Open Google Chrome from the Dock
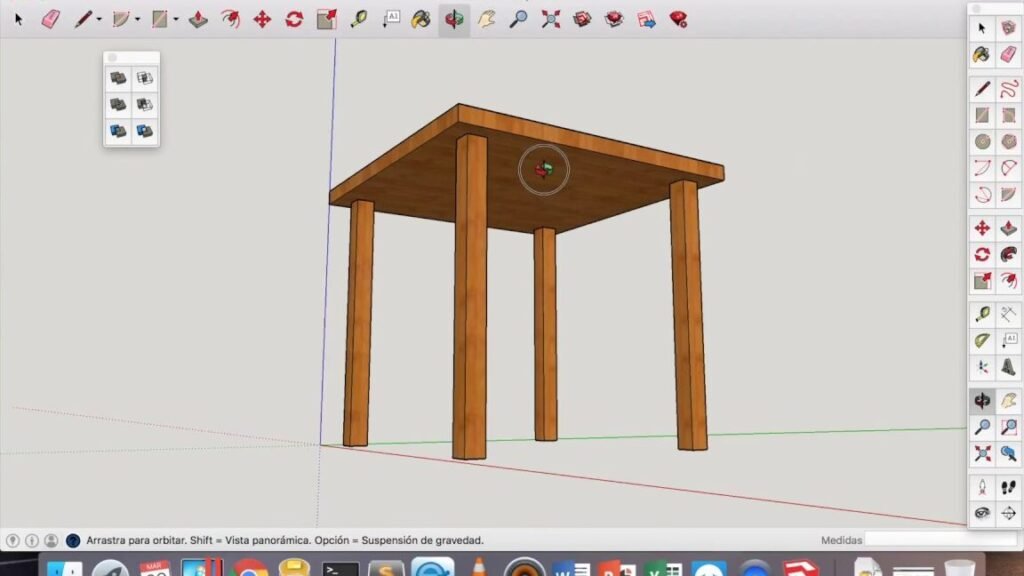Screen dimensions: 1024x576 click(x=249, y=569)
